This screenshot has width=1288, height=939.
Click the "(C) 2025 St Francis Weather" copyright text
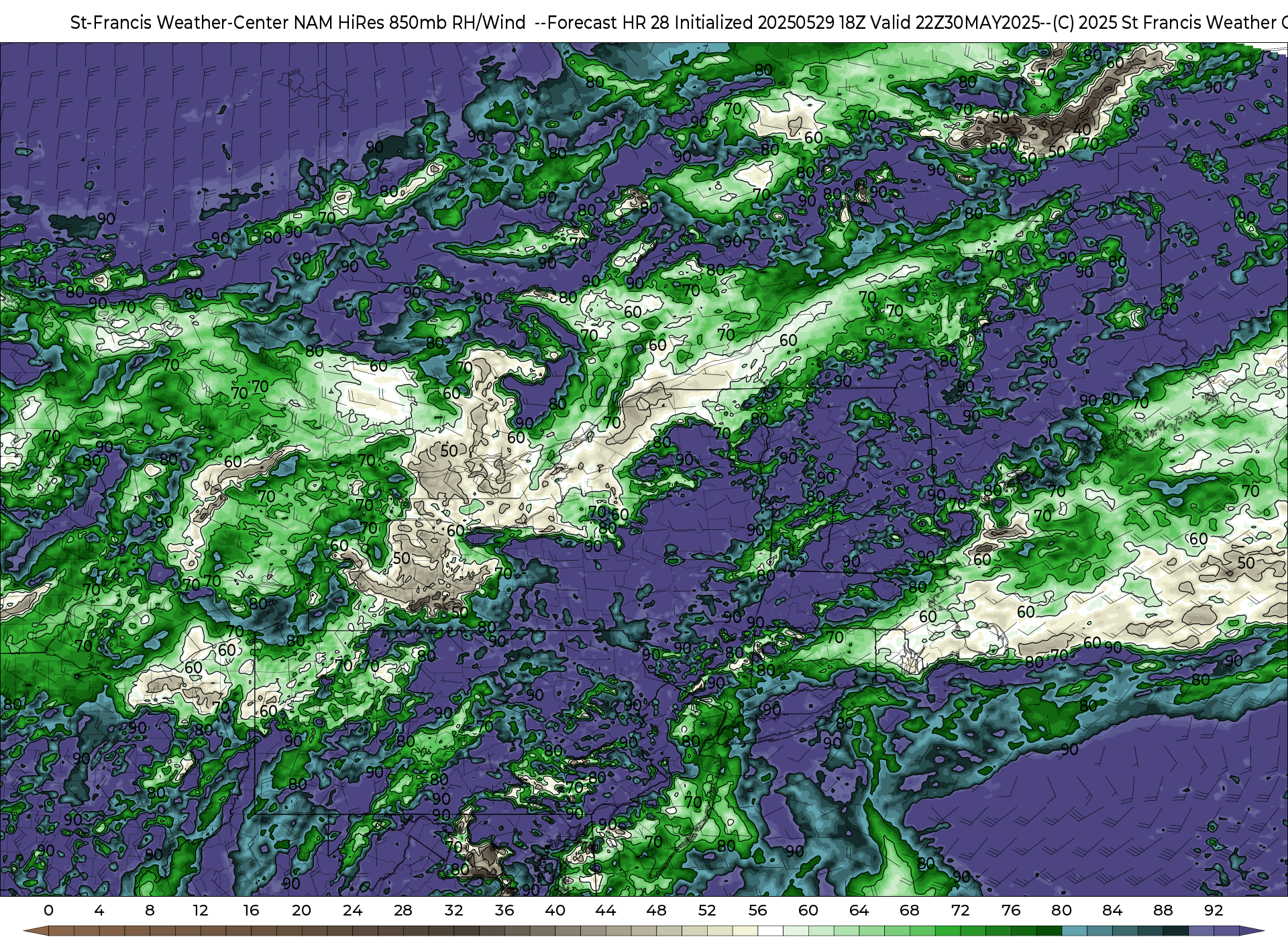pyautogui.click(x=1164, y=23)
